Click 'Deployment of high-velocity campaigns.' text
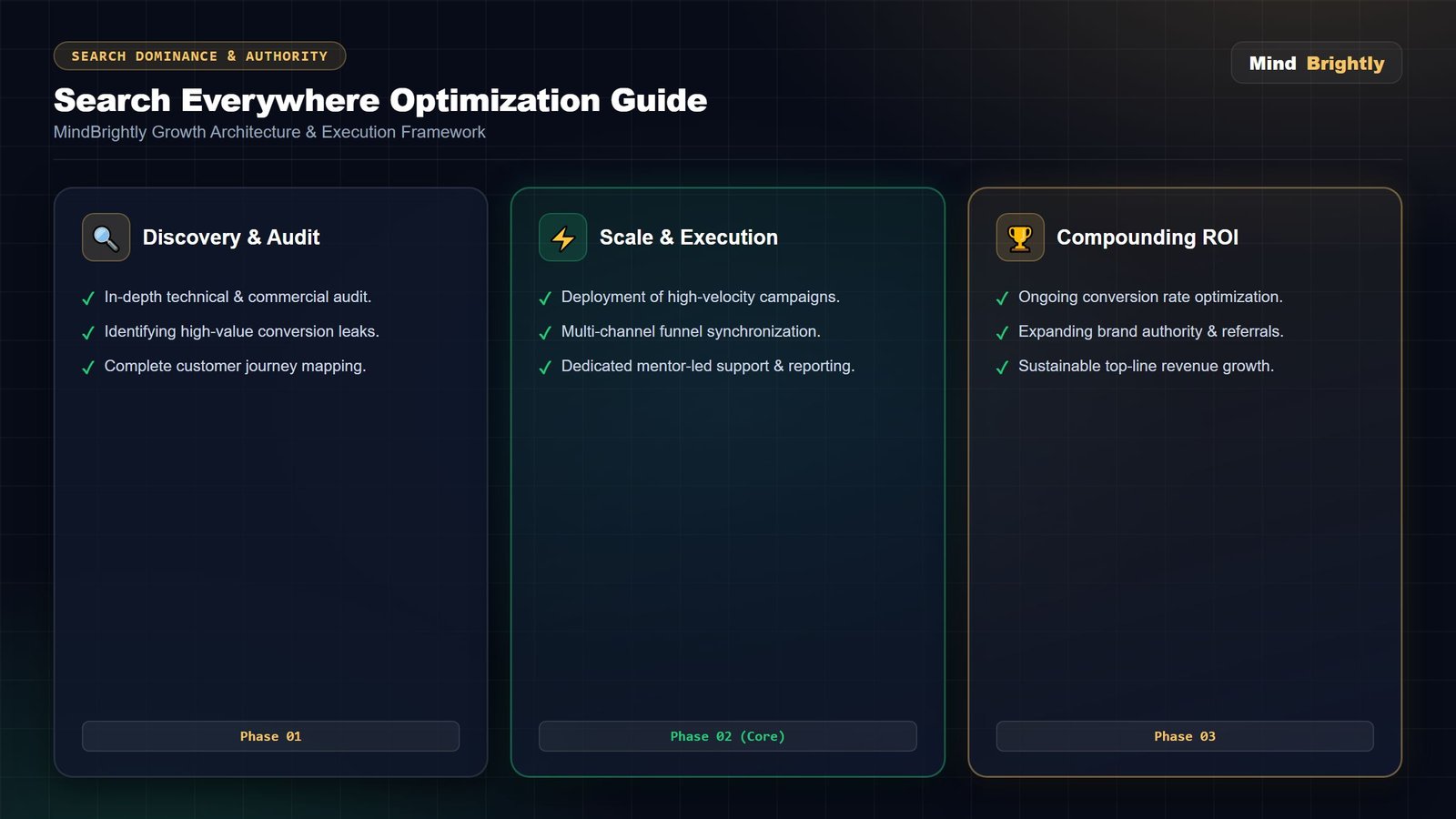Screen dimensions: 1456x819 701,297
